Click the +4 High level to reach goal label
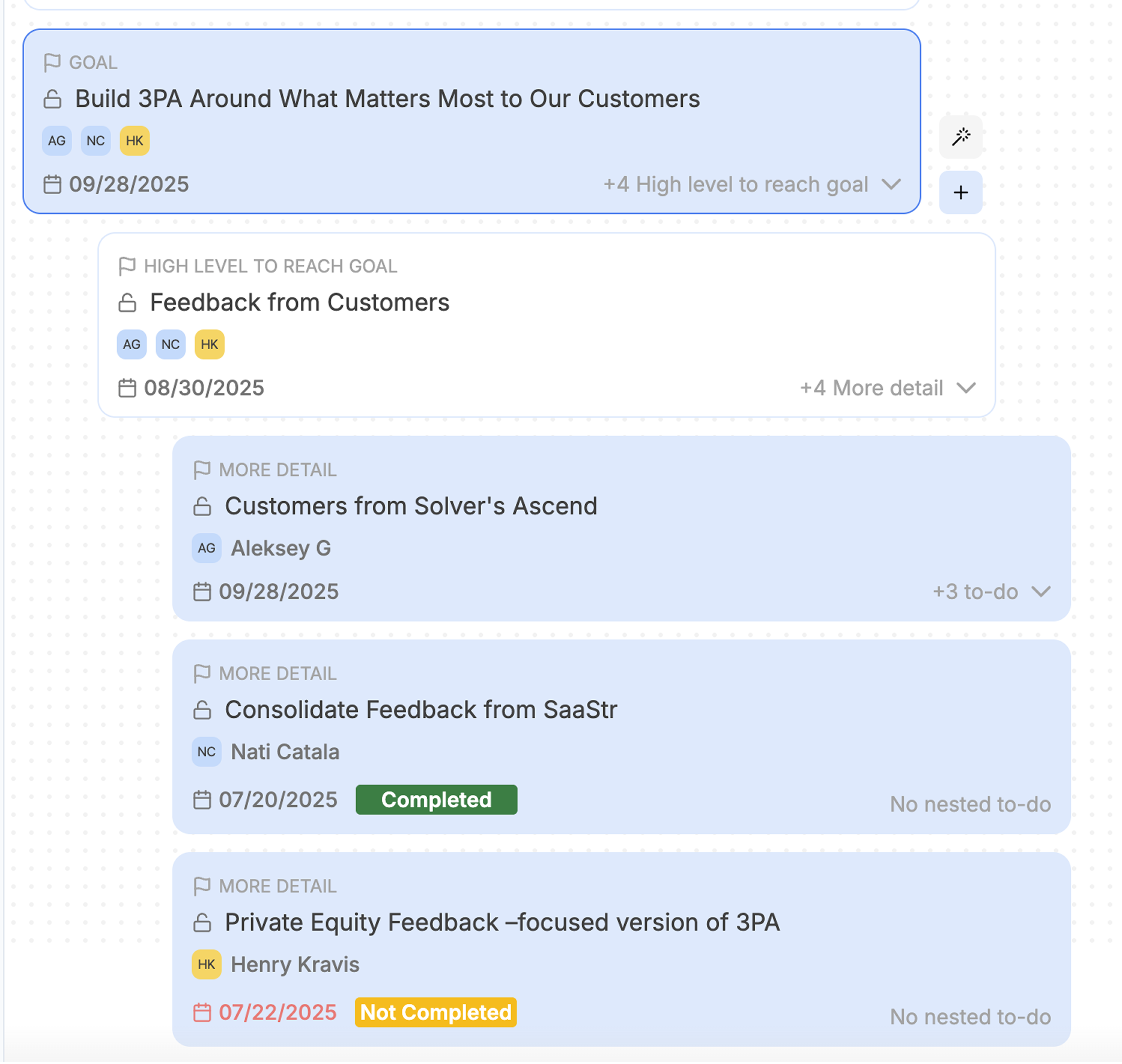 736,184
